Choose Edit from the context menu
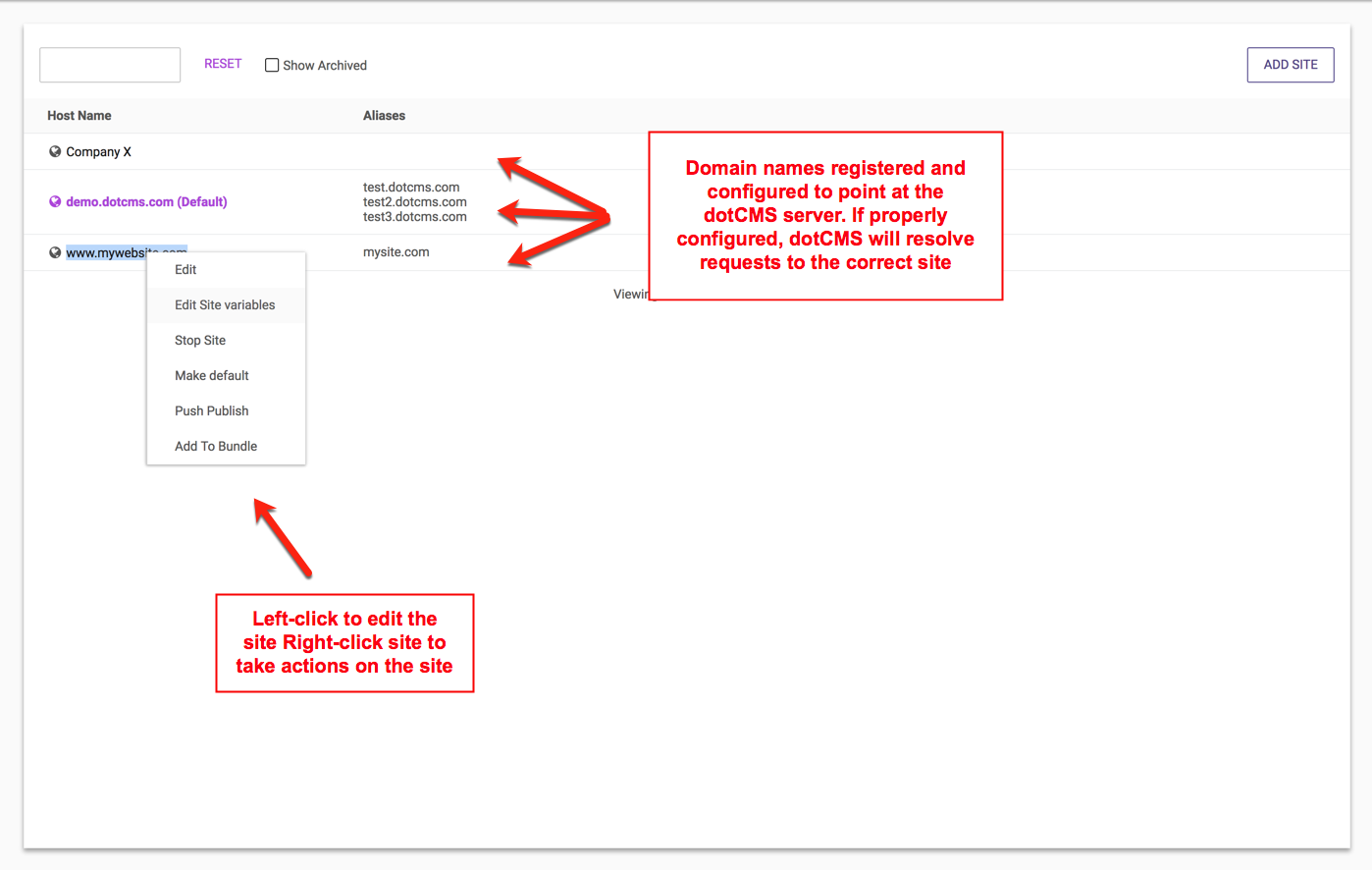This screenshot has width=1372, height=870. click(185, 269)
